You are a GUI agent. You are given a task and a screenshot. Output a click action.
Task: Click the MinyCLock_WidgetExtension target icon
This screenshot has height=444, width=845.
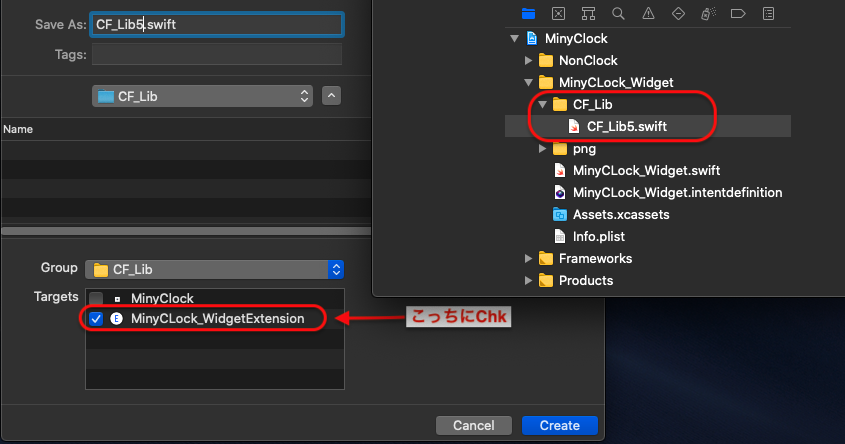116,318
